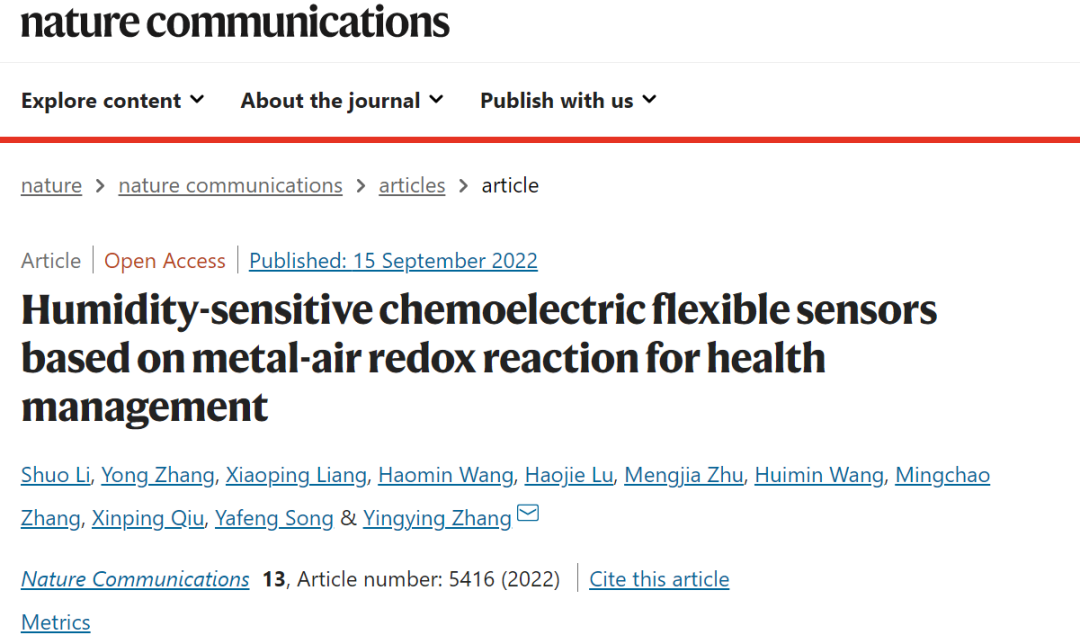The width and height of the screenshot is (1080, 644).
Task: View author Shuo Li
Action: click(x=55, y=475)
